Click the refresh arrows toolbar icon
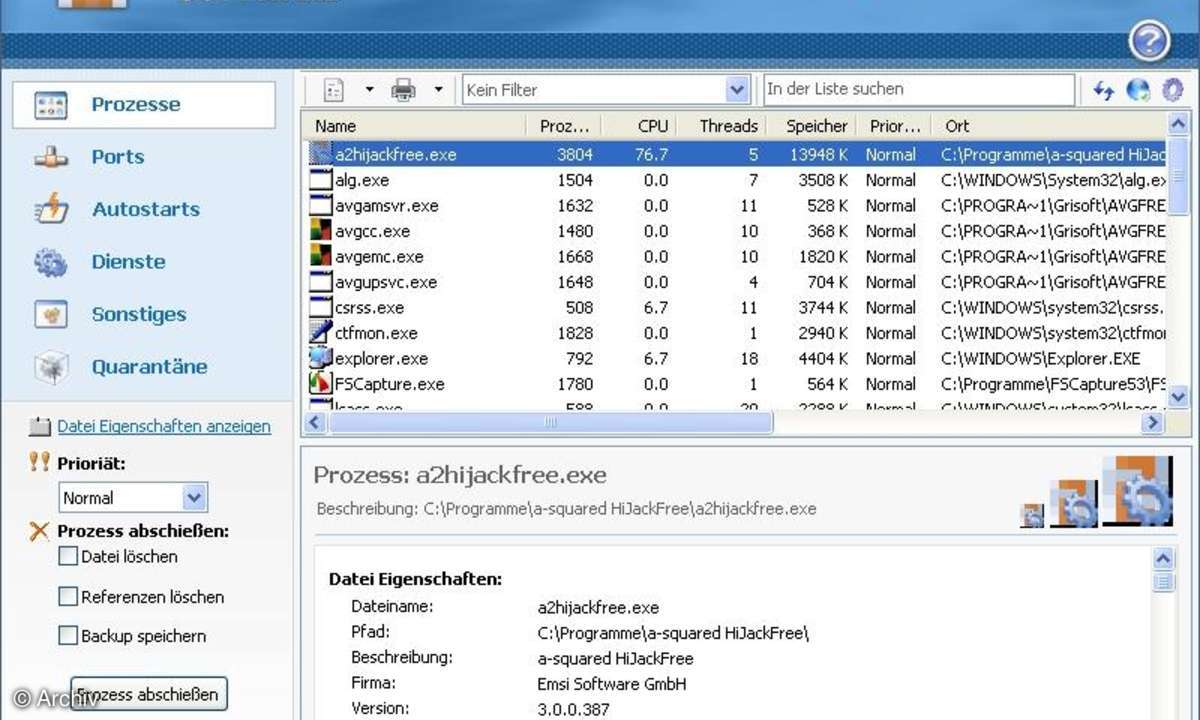Image resolution: width=1200 pixels, height=720 pixels. (x=1104, y=90)
